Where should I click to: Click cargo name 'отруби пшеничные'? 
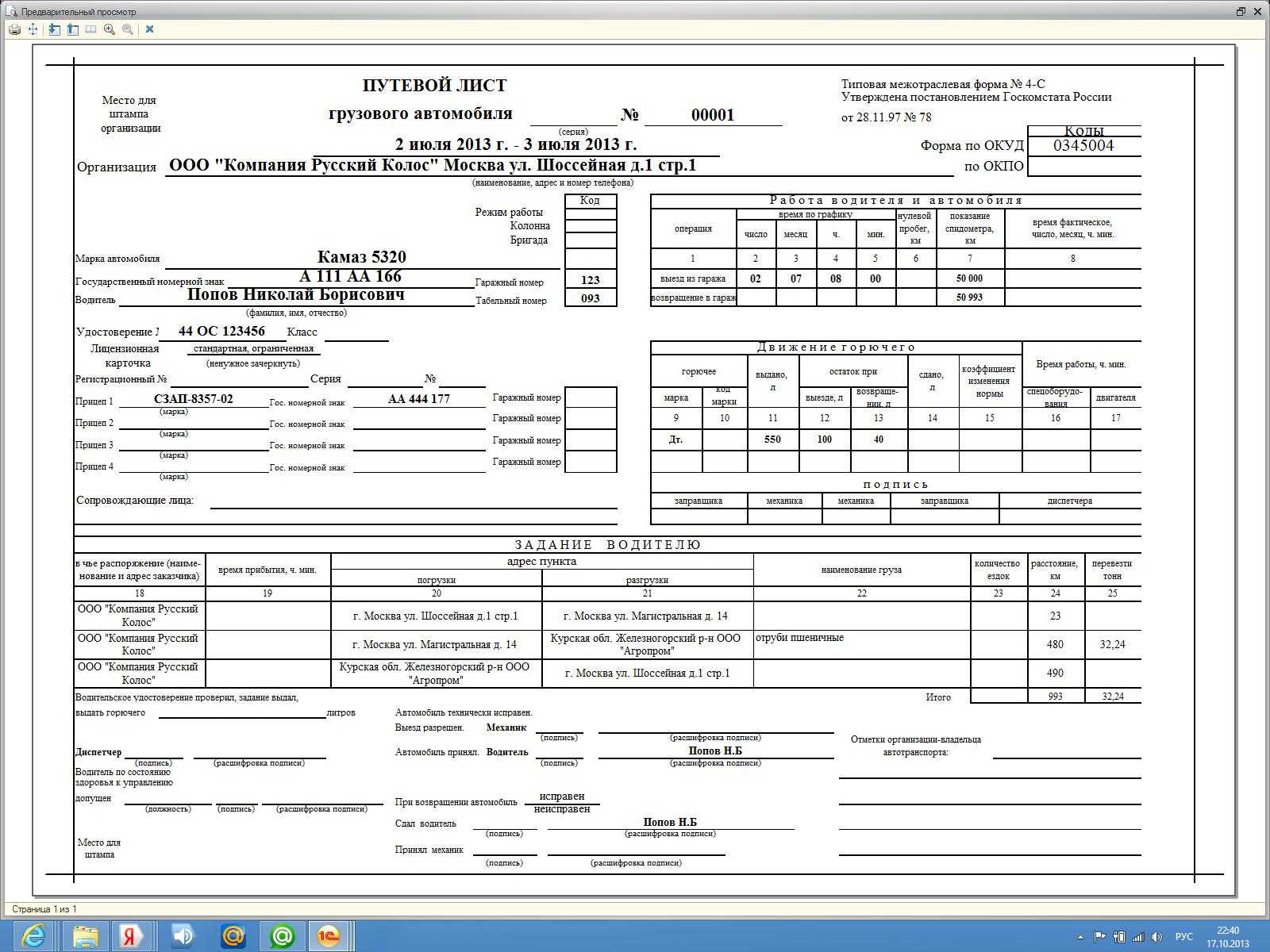(x=799, y=638)
